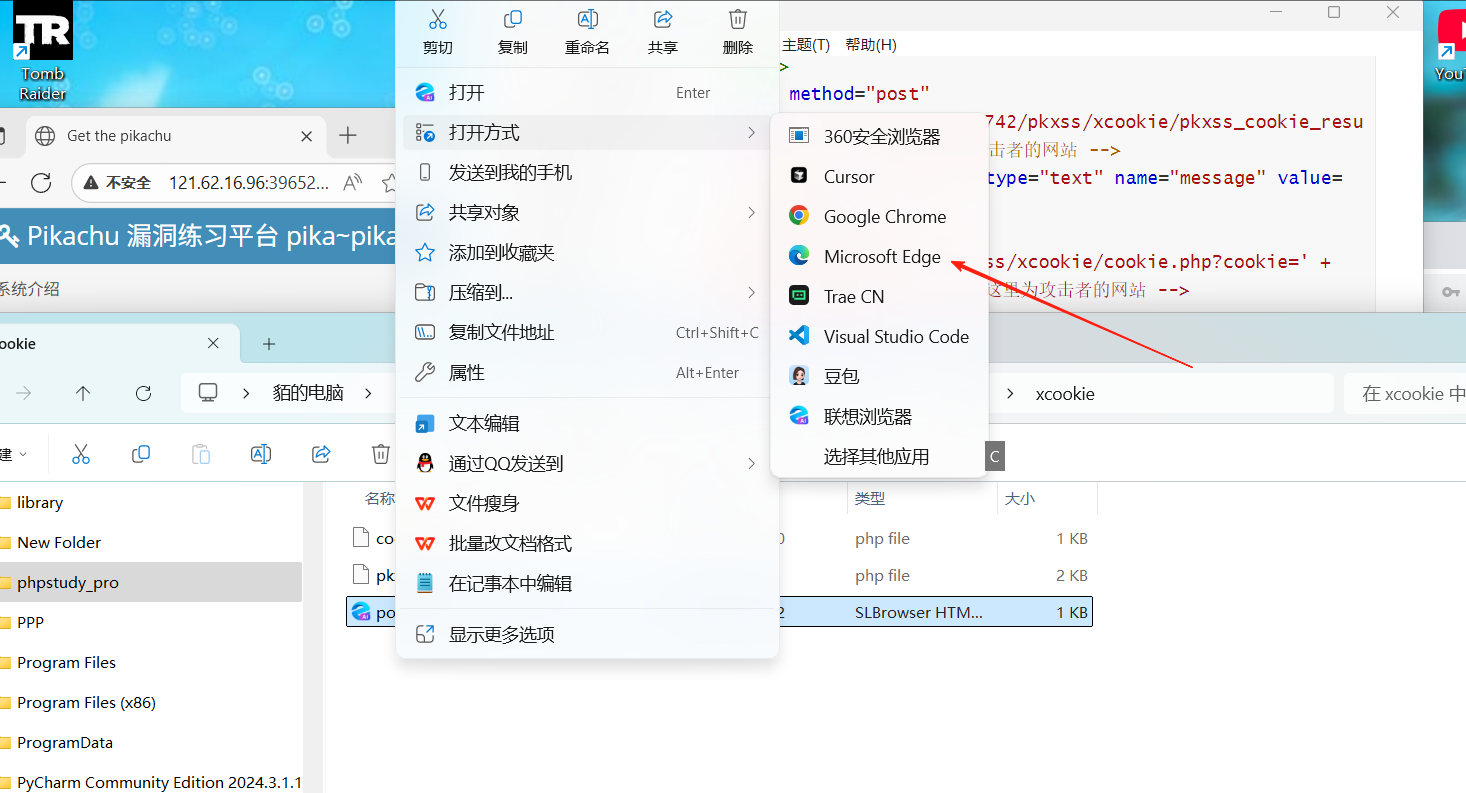1466x793 pixels.
Task: Add new tab in File Explorer
Action: [268, 343]
